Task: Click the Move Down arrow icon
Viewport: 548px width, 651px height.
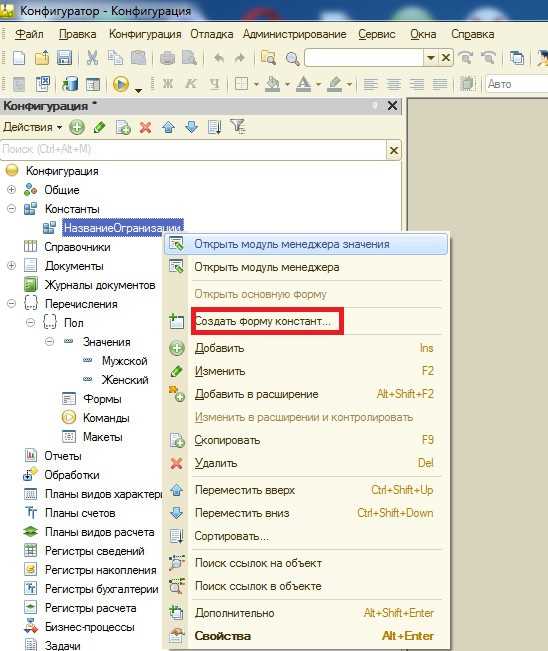Action: [x=191, y=127]
